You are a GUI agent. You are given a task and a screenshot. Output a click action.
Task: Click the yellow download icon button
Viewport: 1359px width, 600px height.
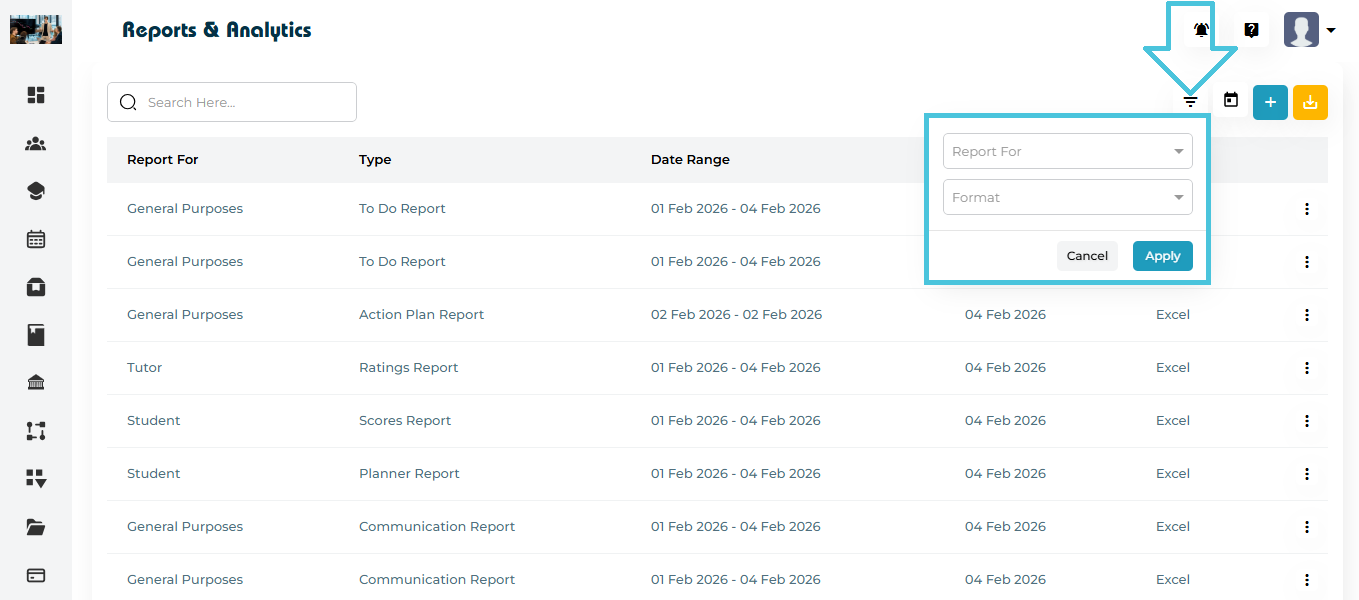click(x=1310, y=102)
